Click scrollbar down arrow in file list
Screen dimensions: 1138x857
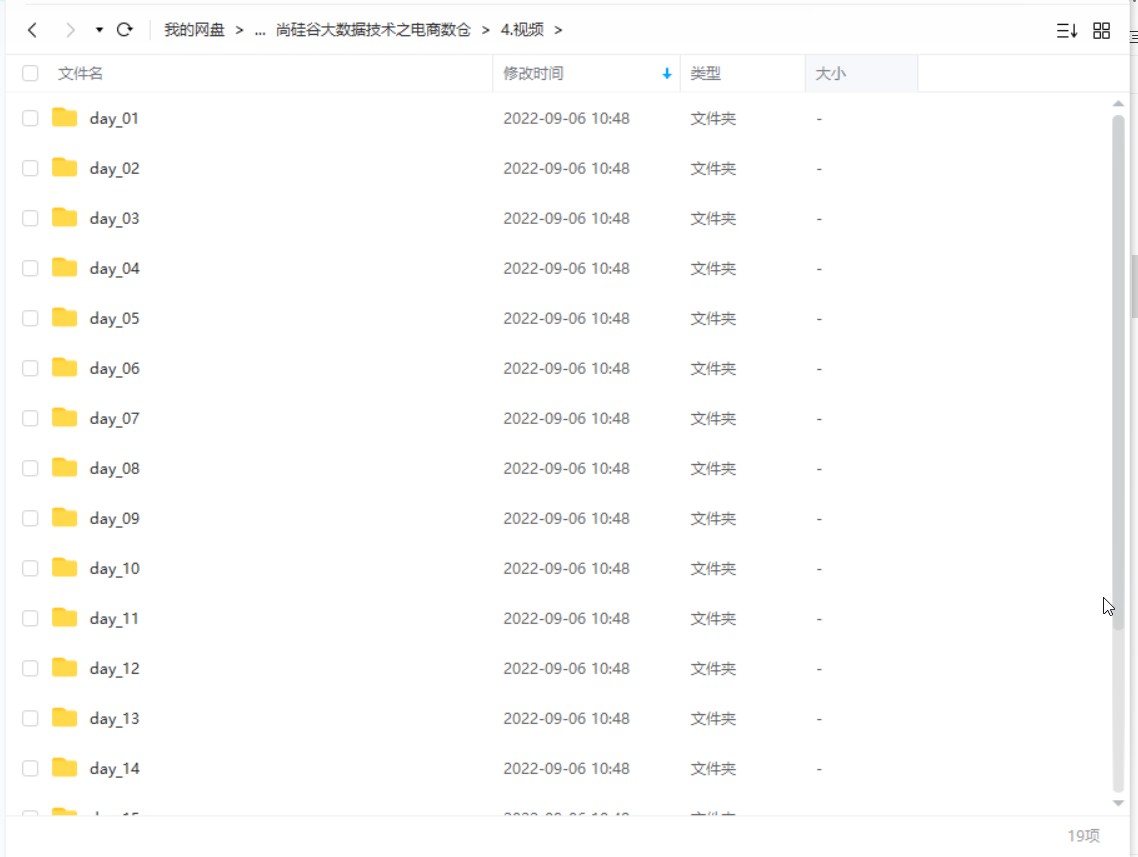1118,803
